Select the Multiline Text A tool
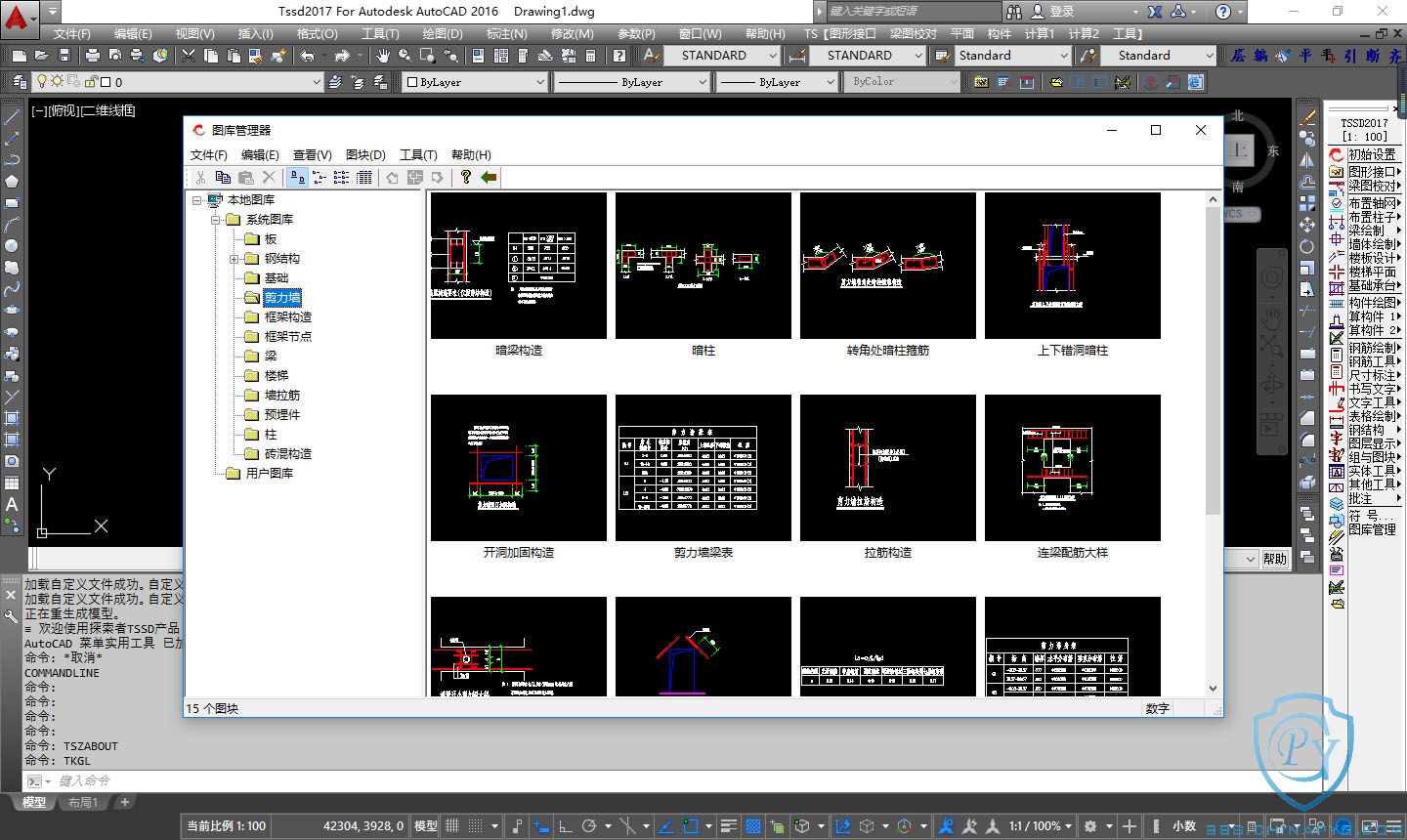Image resolution: width=1407 pixels, height=840 pixels. coord(12,505)
